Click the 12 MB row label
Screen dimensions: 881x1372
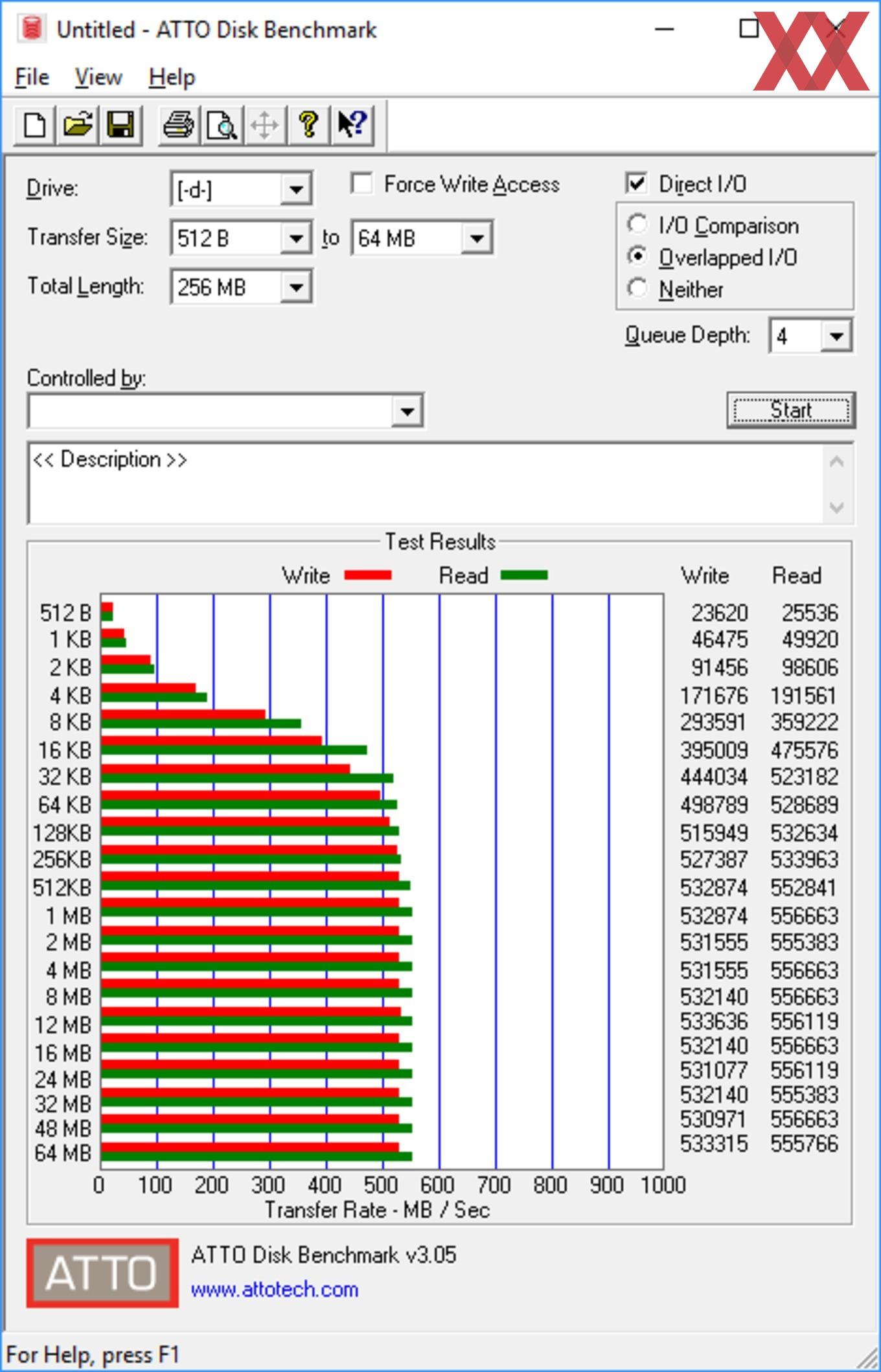click(x=63, y=1025)
